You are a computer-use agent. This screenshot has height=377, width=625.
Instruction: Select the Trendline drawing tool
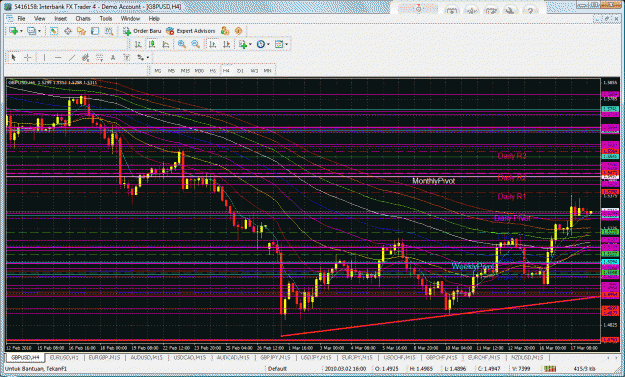click(x=72, y=58)
